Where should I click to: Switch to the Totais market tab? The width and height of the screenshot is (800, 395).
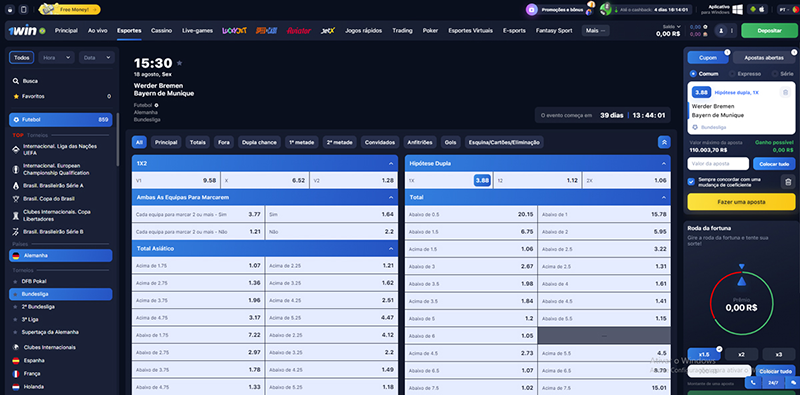pyautogui.click(x=197, y=142)
